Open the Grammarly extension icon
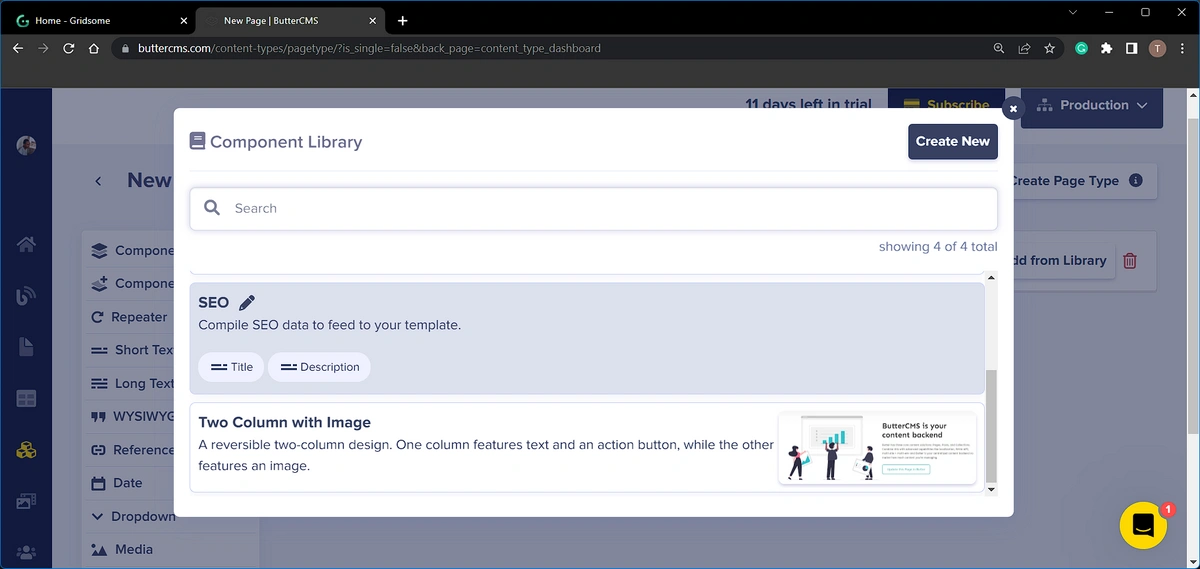Screen dimensions: 1200x569 (x=1081, y=48)
